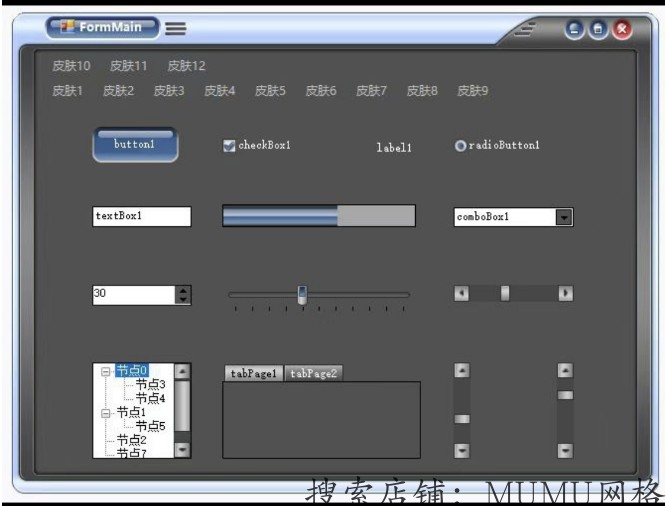Click the trackbar slider thumb
Screen dimensions: 666x506
302,295
